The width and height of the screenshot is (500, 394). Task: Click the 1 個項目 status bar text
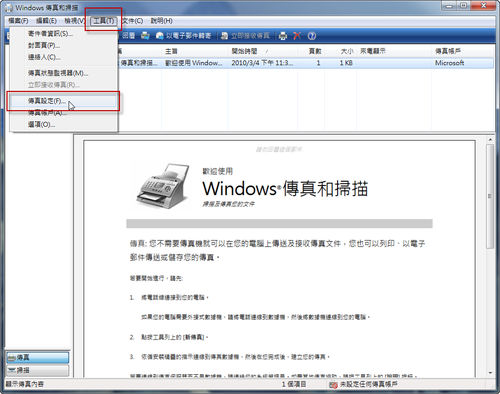294,384
